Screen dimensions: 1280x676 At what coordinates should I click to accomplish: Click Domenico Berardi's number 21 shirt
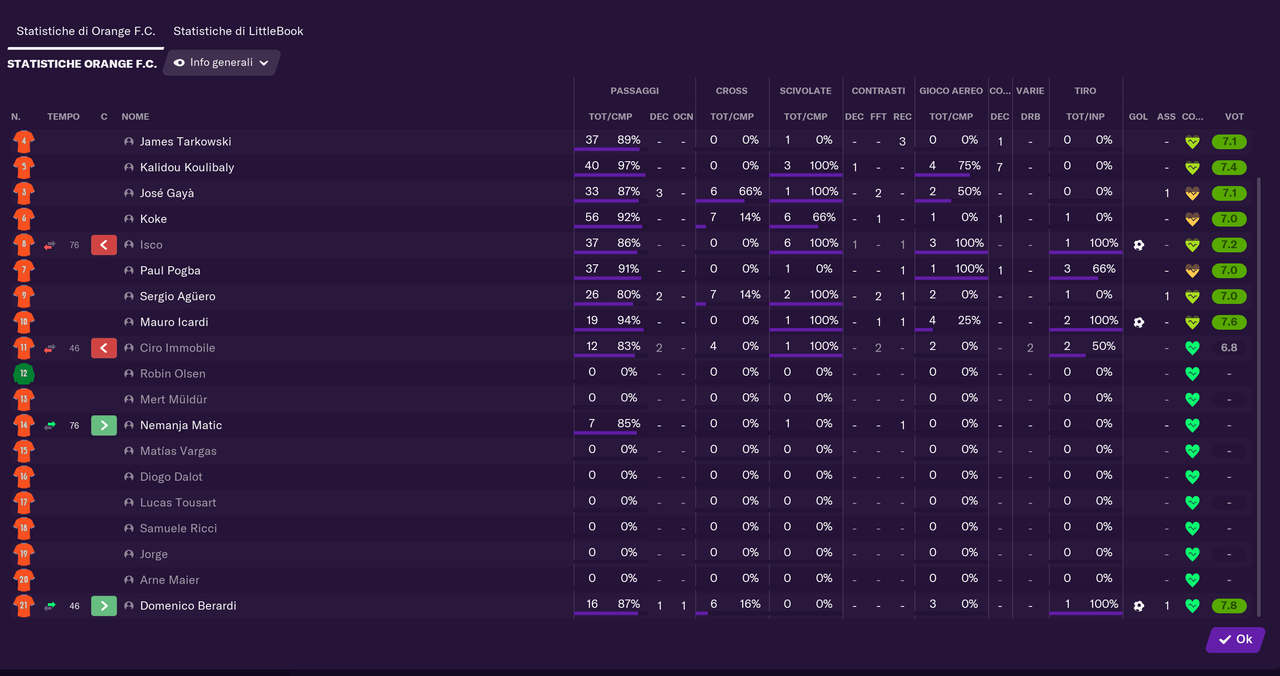(24, 606)
